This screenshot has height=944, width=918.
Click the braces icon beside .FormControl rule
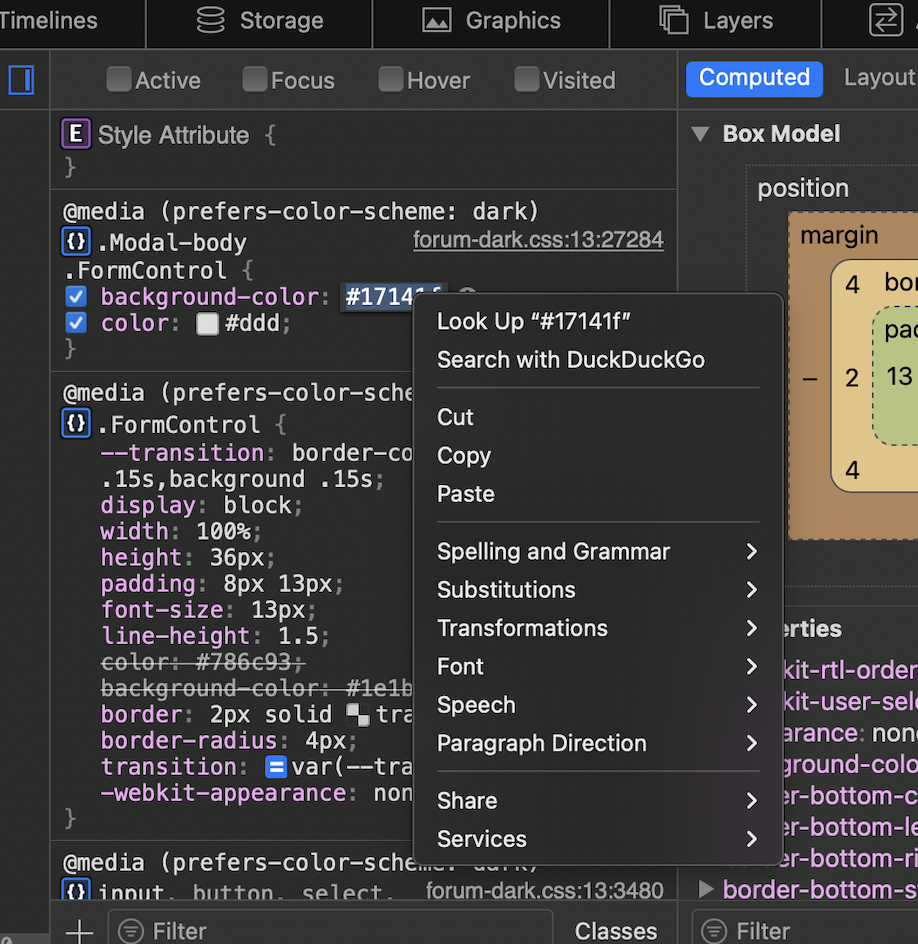tap(76, 424)
